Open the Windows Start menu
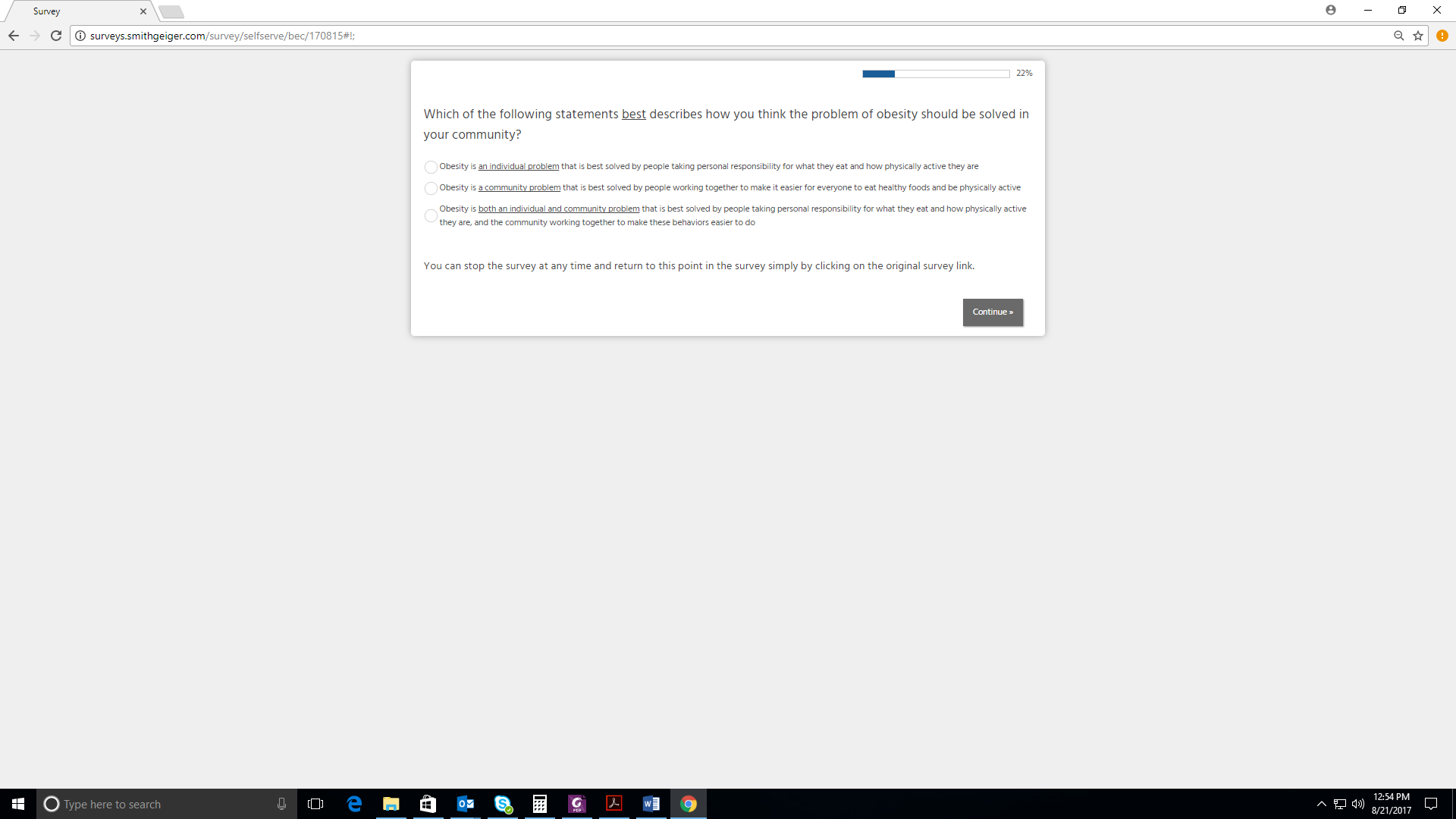Image resolution: width=1456 pixels, height=819 pixels. coord(18,804)
